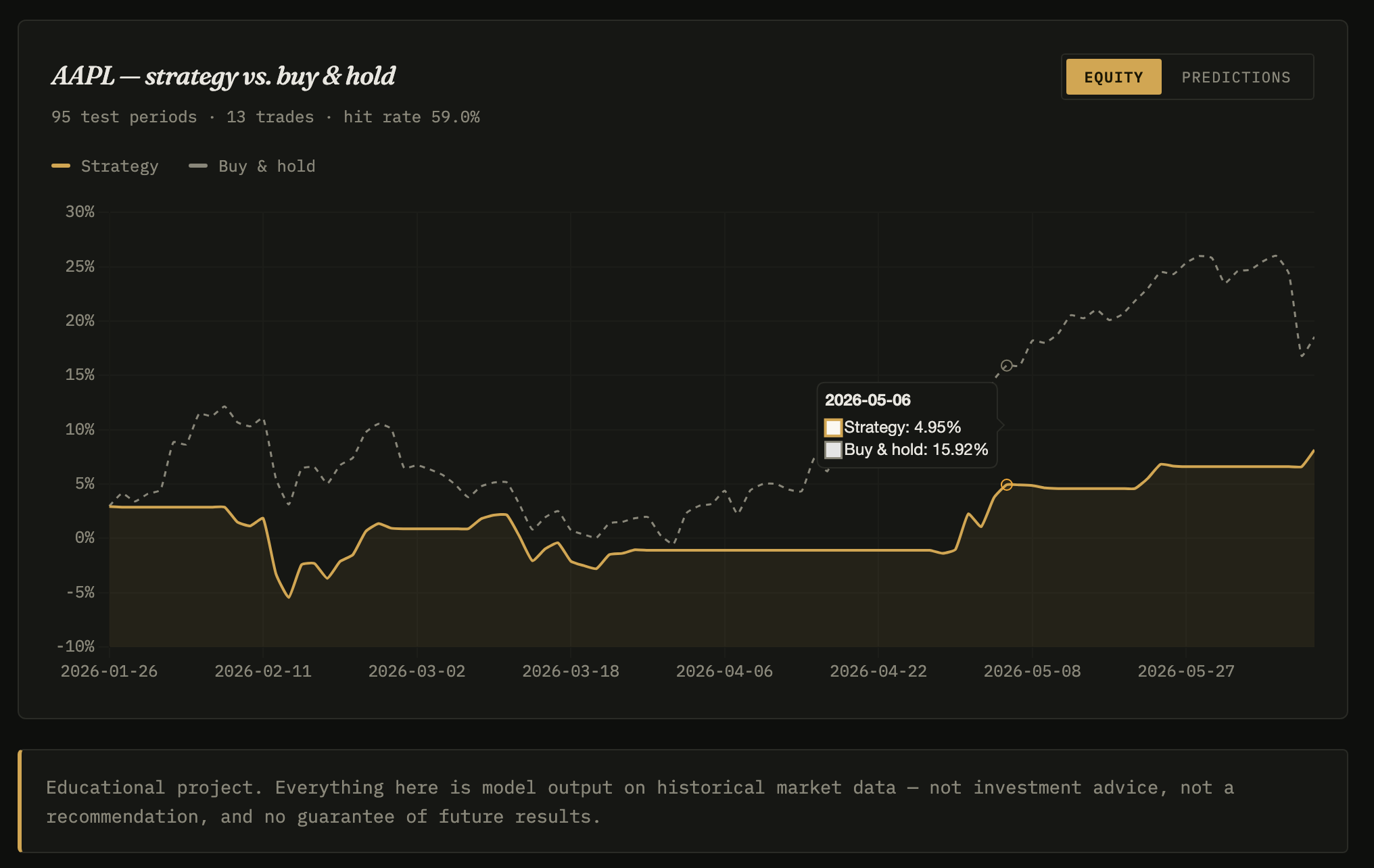Click the tooltip date 2026-05-06
1374x868 pixels.
(x=868, y=400)
